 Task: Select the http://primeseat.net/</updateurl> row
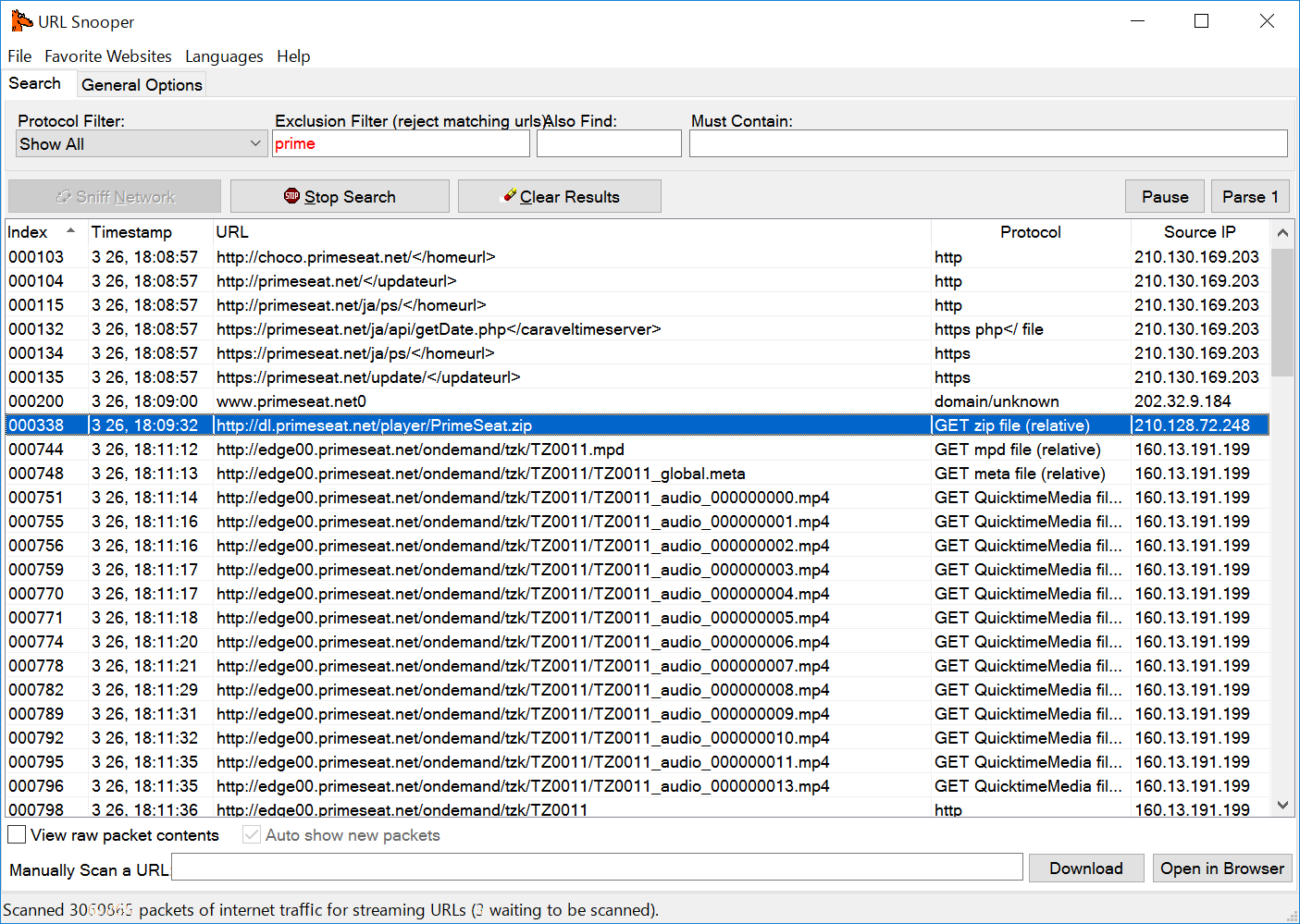[x=638, y=281]
